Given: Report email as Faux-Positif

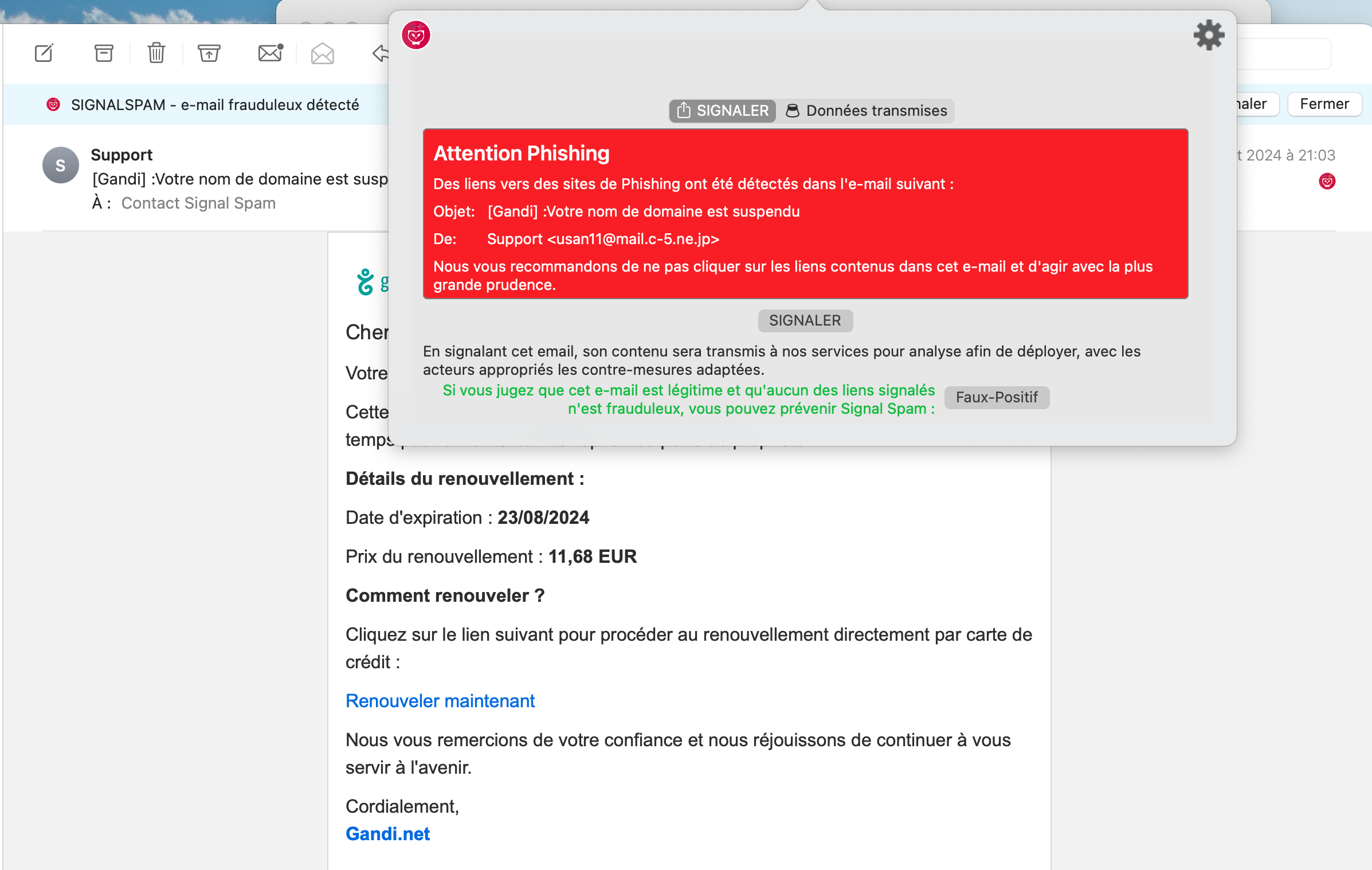Looking at the screenshot, I should coord(997,397).
